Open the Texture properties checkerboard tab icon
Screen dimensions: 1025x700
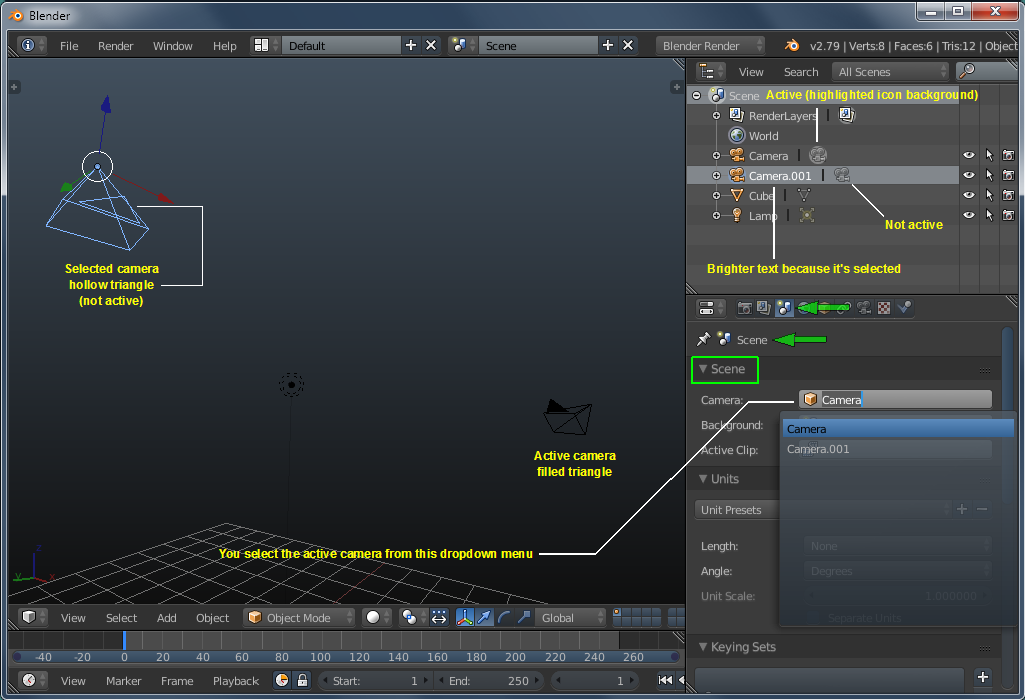click(884, 308)
